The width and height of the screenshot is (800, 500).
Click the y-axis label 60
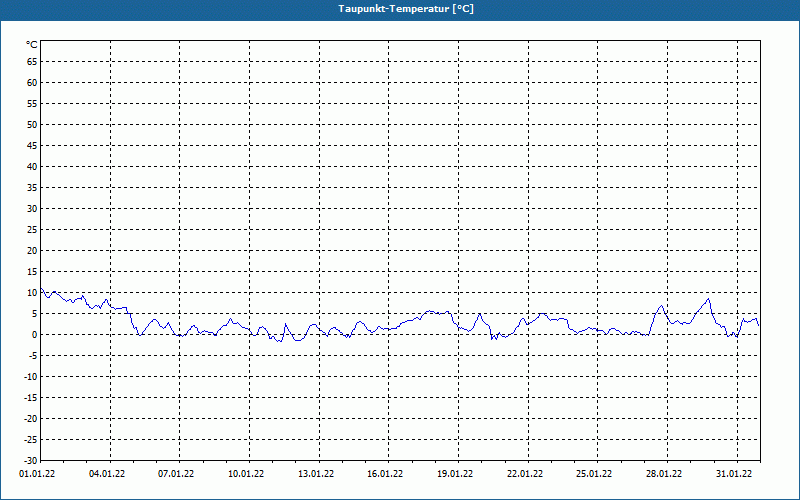coord(32,83)
